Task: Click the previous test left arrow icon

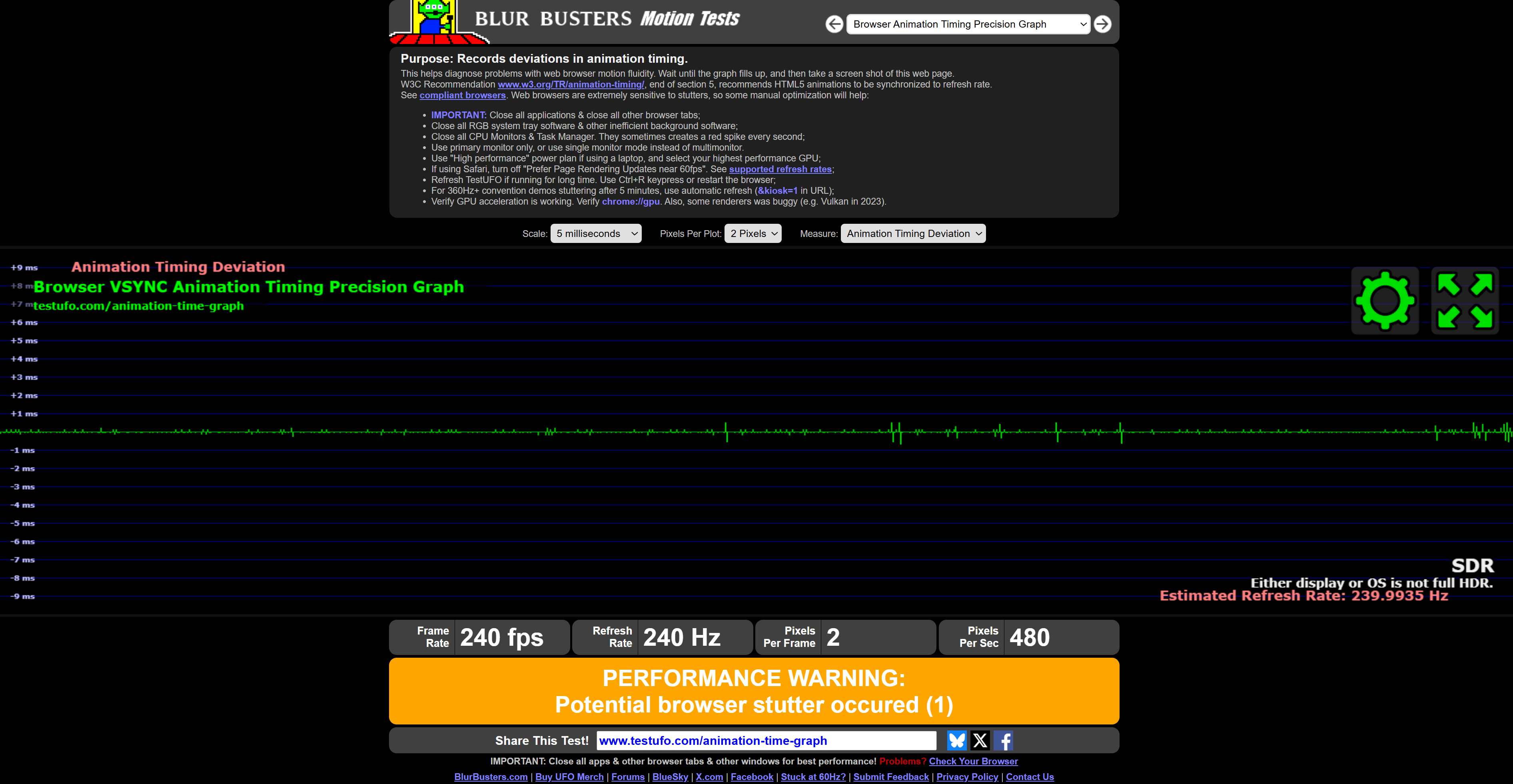Action: [x=834, y=24]
